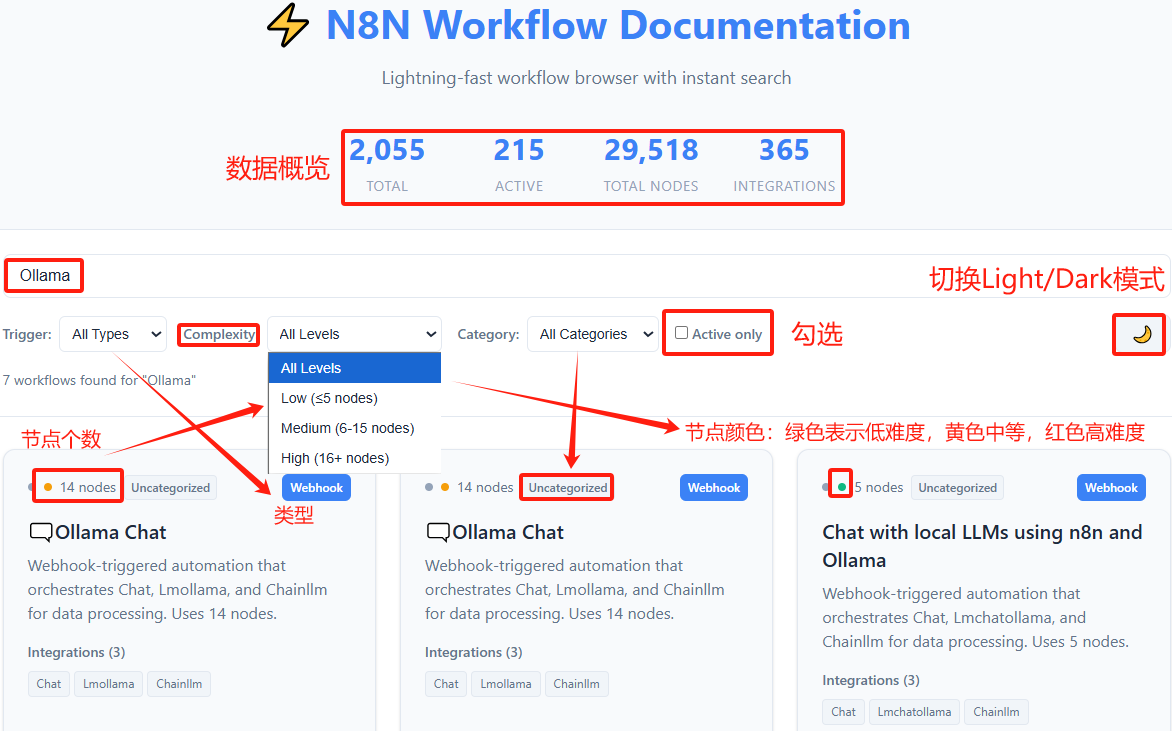Click Chat tag on second Ollama Chat card
Image resolution: width=1172 pixels, height=731 pixels.
(446, 684)
